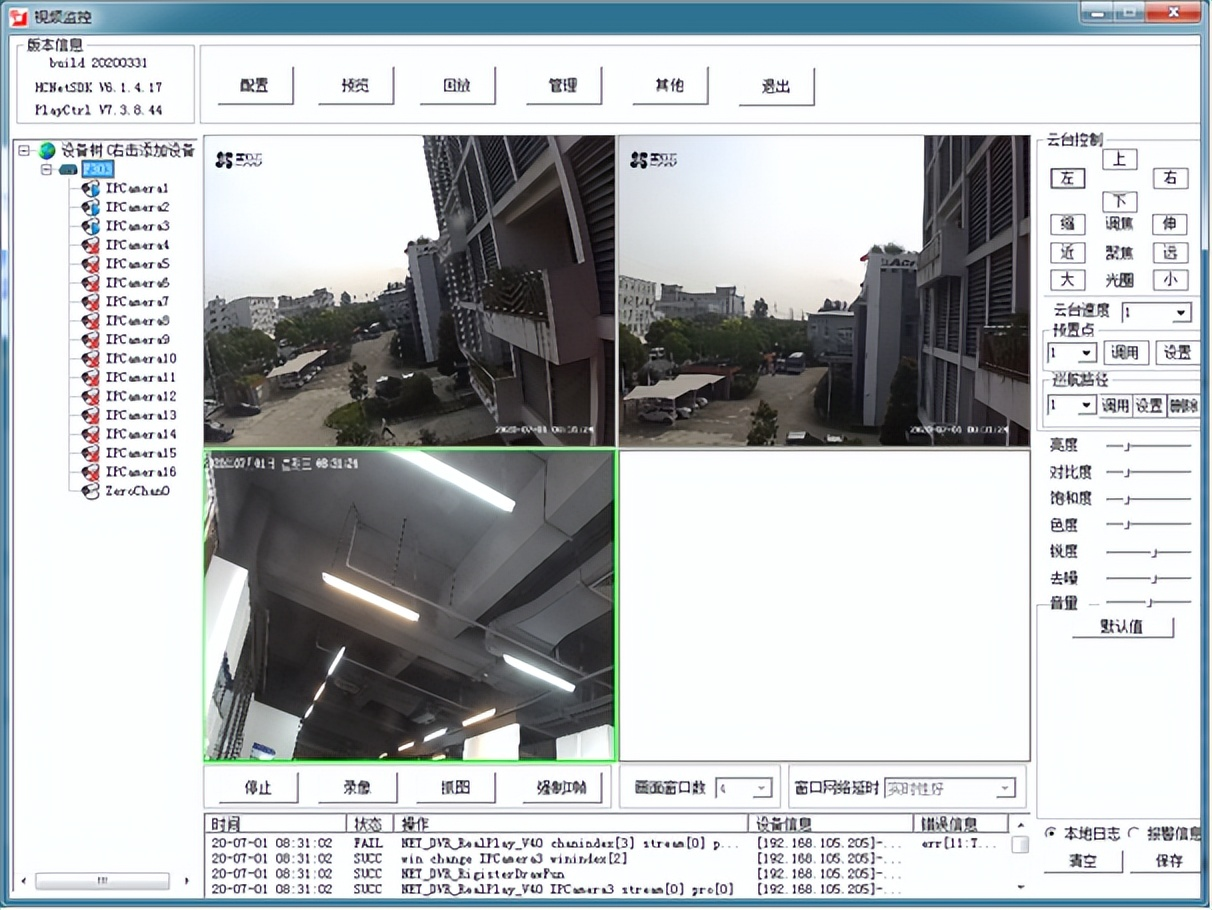Collapse the F303 device node
This screenshot has height=910, width=1212.
46,170
